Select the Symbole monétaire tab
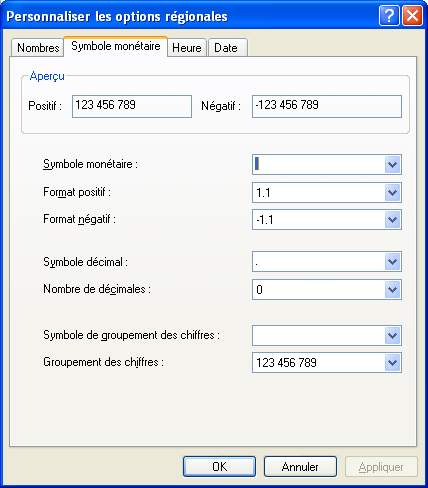Screen dimensions: 428x488 pyautogui.click(x=116, y=46)
